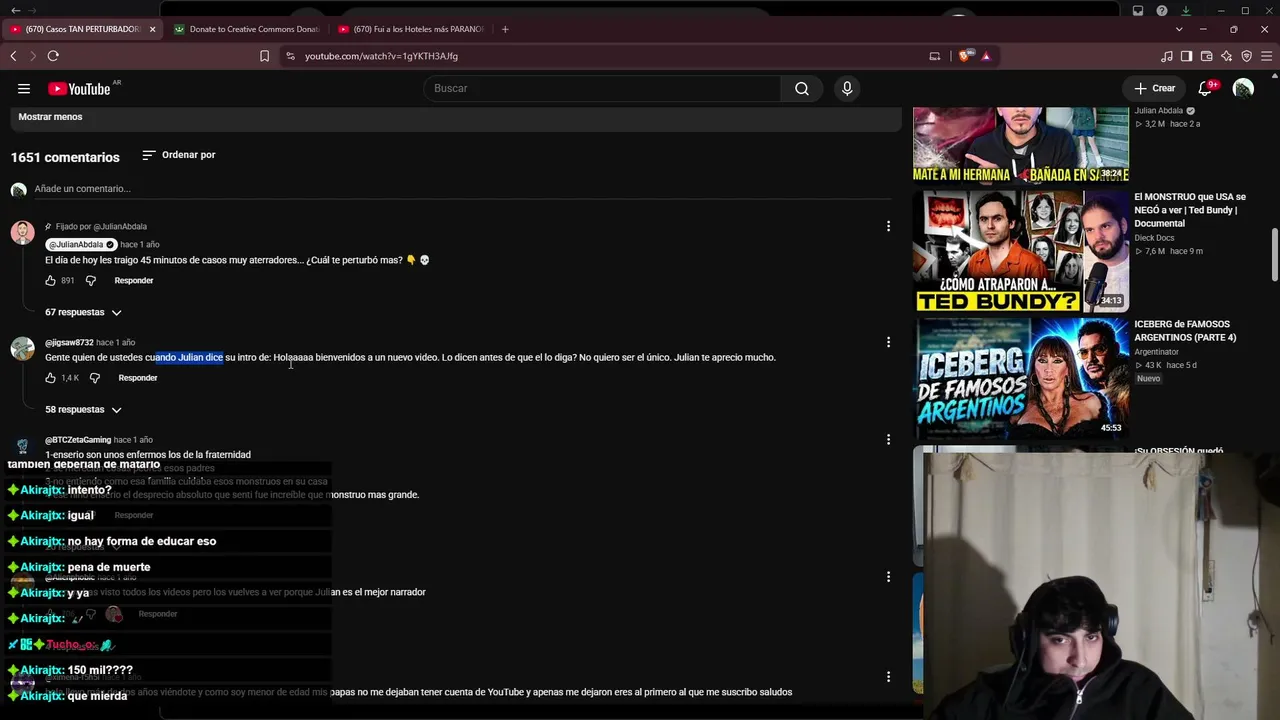Like the @jigsaw8732 comment
The image size is (1280, 720).
51,378
